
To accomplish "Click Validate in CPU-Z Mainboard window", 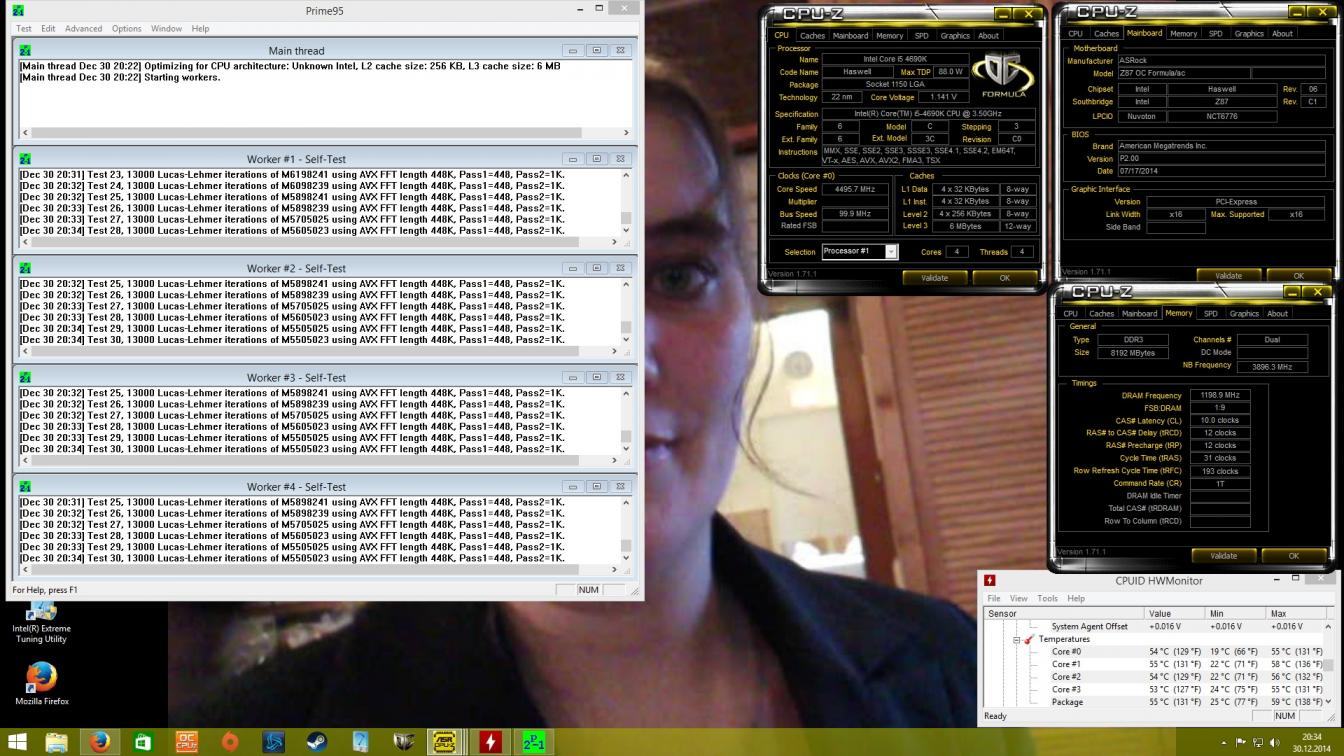I will (1228, 275).
